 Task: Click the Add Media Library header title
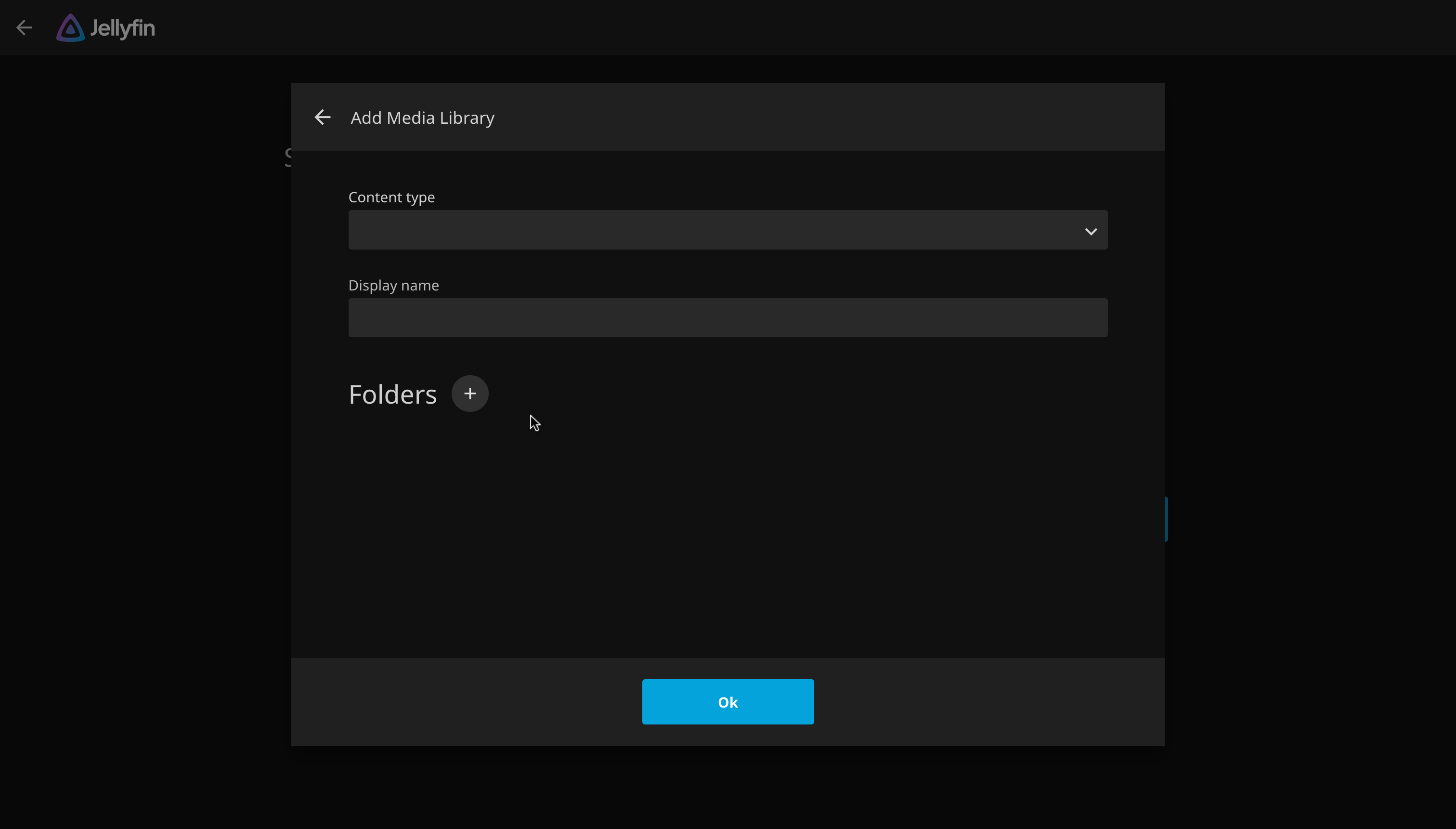[x=422, y=117]
